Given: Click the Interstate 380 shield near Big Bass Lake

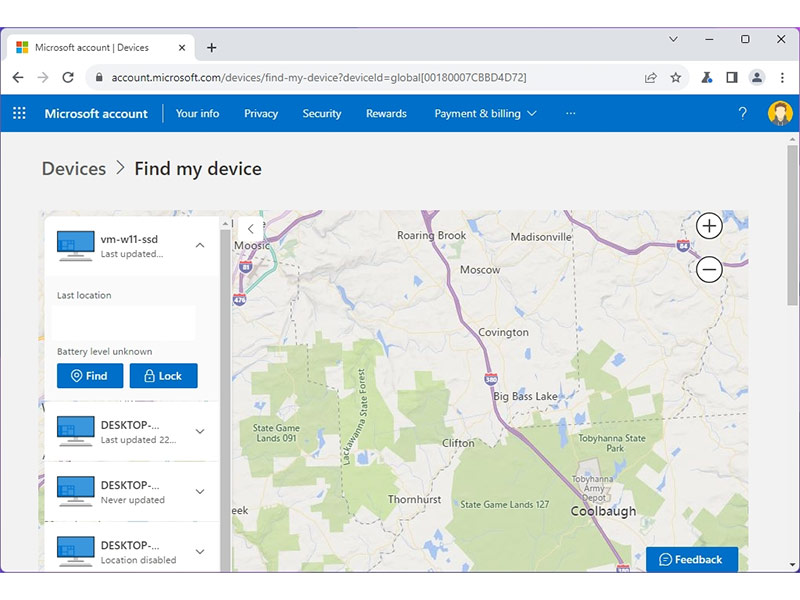Looking at the screenshot, I should [x=491, y=379].
